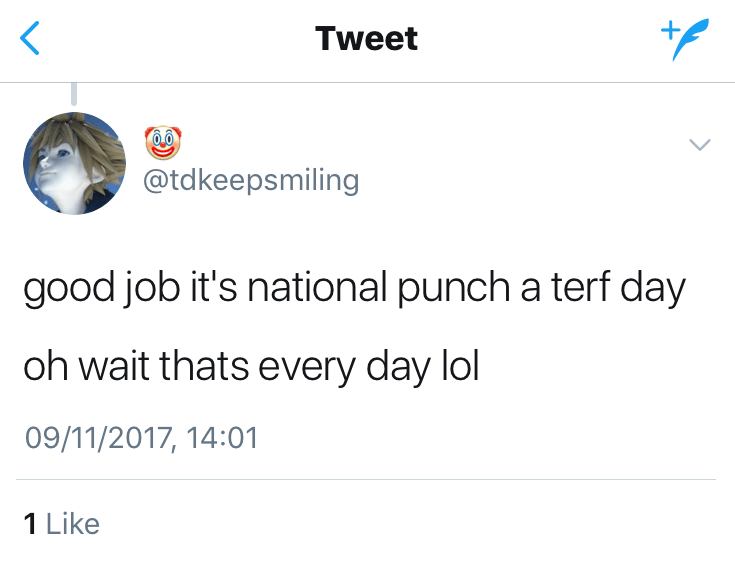Image resolution: width=735 pixels, height=562 pixels.
Task: Tap the "Tweet" header title
Action: 366,39
